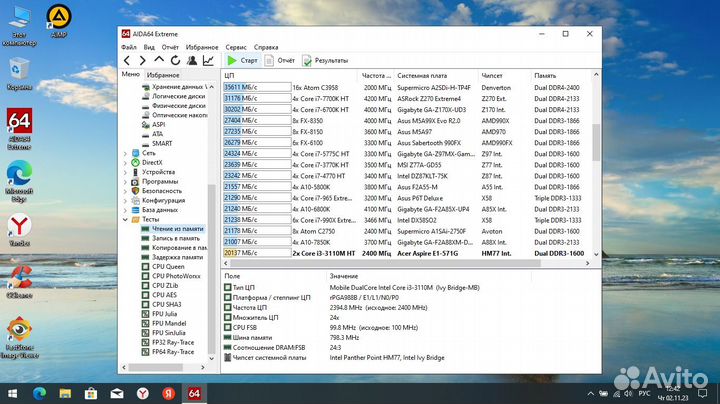The image size is (720, 404).
Task: Expand the Устройства tree node
Action: point(125,172)
